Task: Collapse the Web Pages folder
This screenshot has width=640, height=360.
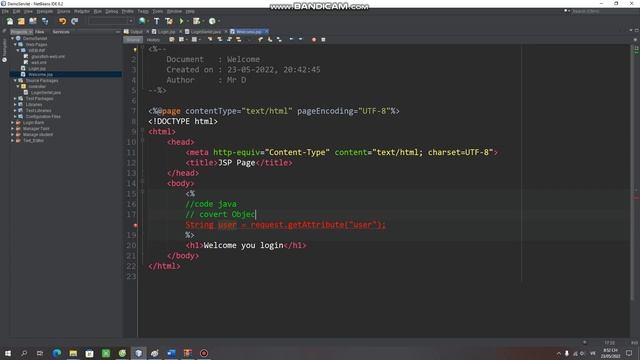Action: point(16,44)
